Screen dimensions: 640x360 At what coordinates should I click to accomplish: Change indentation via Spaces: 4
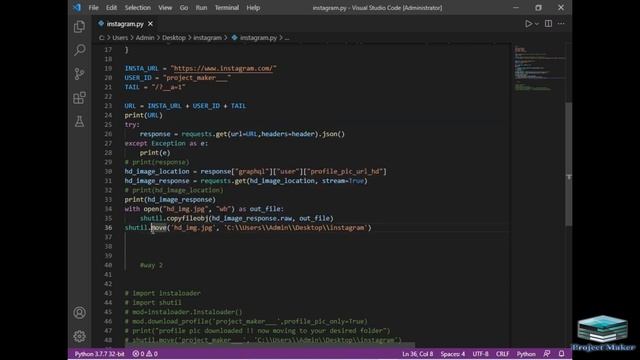click(x=453, y=354)
